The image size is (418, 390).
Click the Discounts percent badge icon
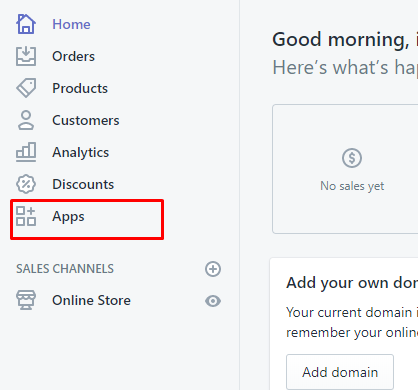coord(26,184)
